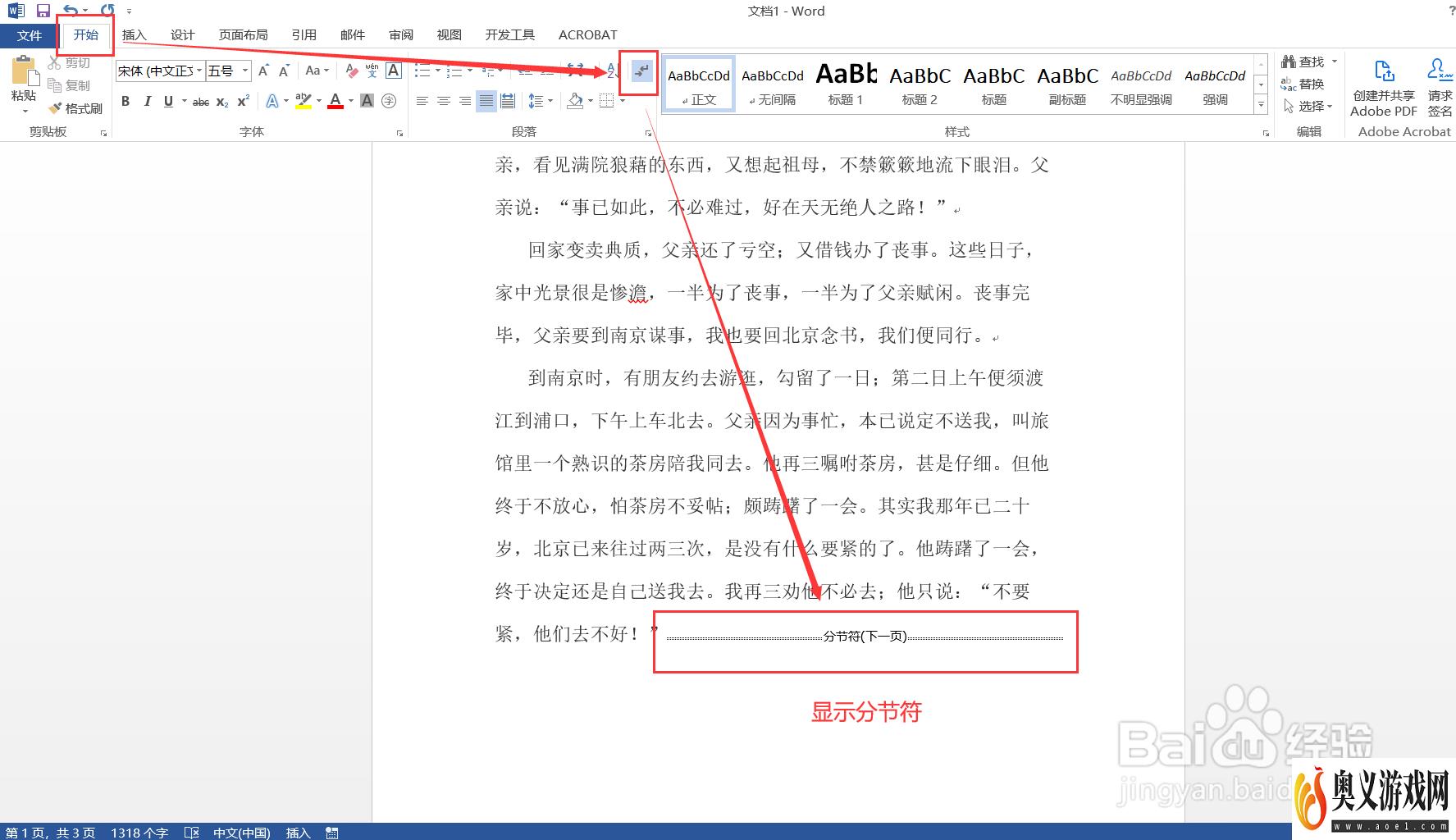Click the 替换 replace button
The width and height of the screenshot is (1456, 840).
pyautogui.click(x=1303, y=84)
